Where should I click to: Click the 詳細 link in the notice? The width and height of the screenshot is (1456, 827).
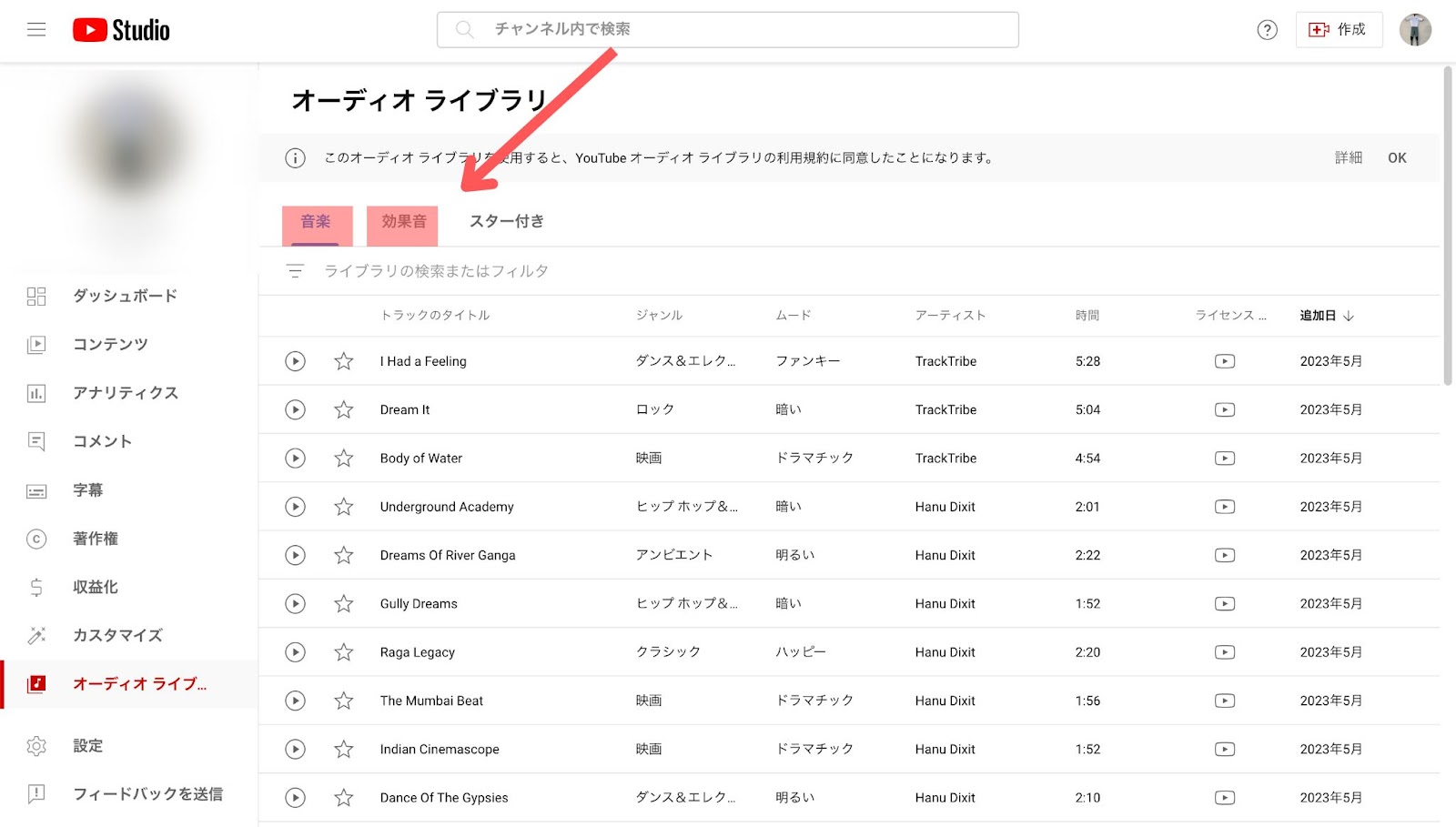pos(1349,158)
